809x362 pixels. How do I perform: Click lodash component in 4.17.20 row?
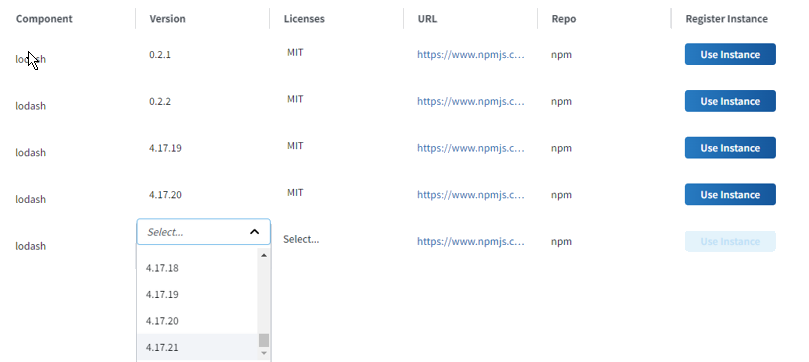pos(30,199)
